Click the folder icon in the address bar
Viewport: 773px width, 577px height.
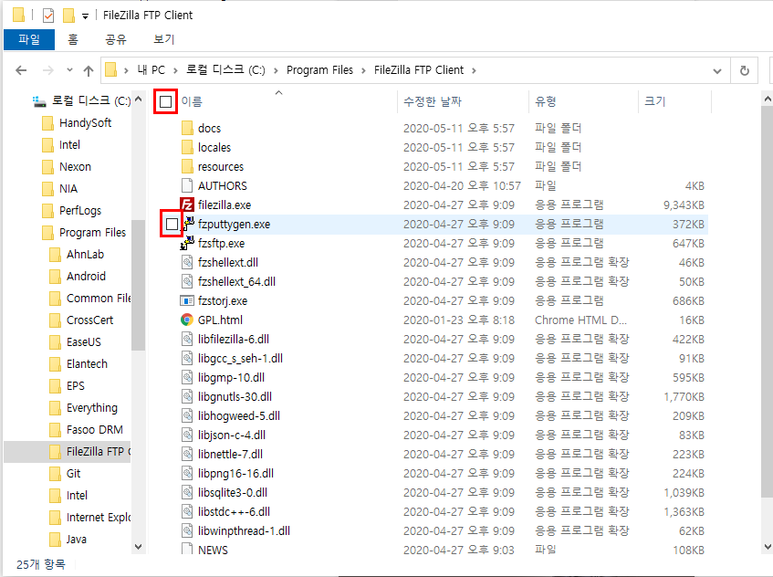click(111, 70)
